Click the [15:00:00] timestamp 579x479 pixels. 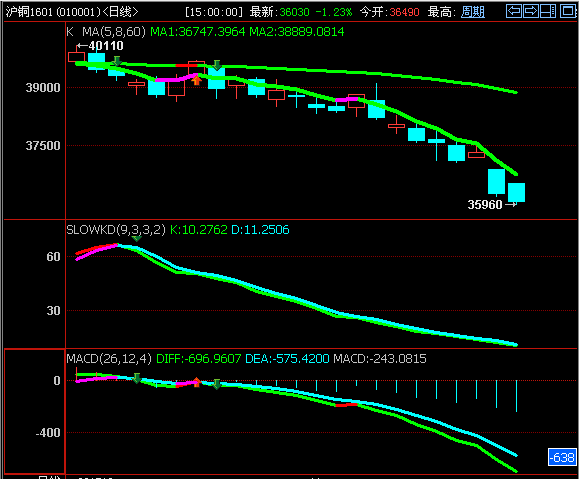[x=214, y=12]
